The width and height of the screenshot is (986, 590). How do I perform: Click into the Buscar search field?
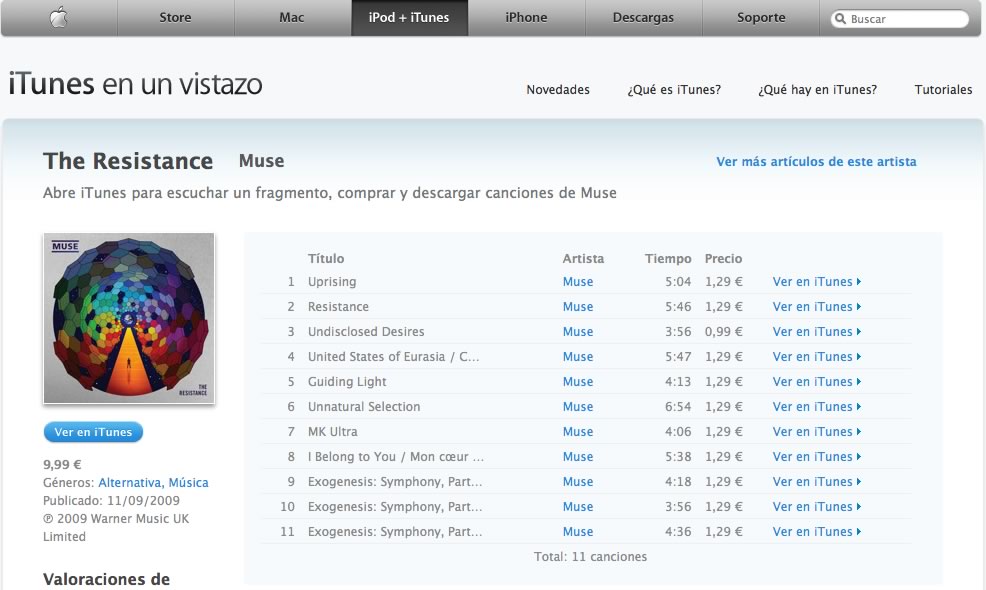[x=900, y=19]
